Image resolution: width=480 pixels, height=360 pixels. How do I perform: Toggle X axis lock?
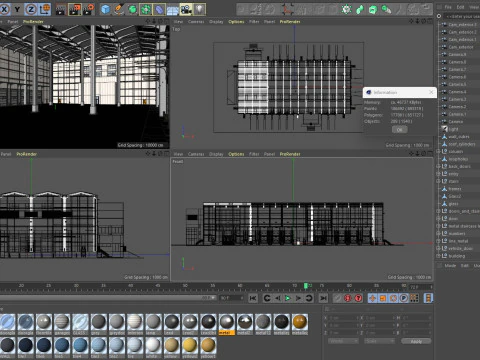pos(5,9)
